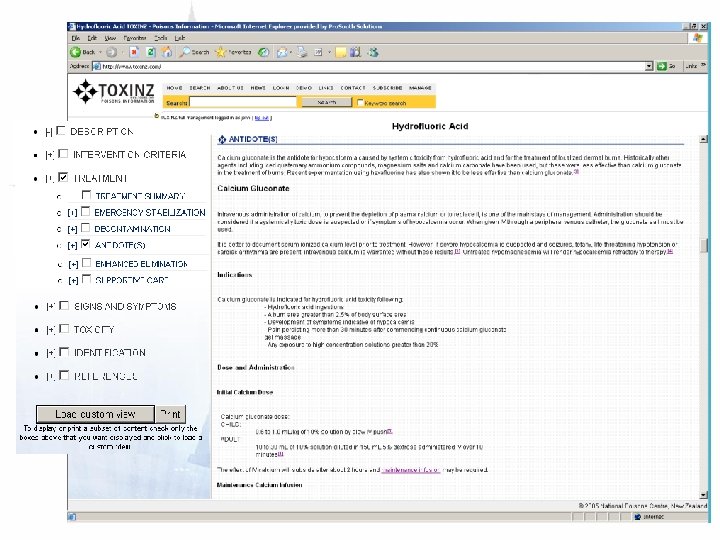Screen dimensions: 720x540
Task: Check the Description checkbox
Action: tap(61, 131)
